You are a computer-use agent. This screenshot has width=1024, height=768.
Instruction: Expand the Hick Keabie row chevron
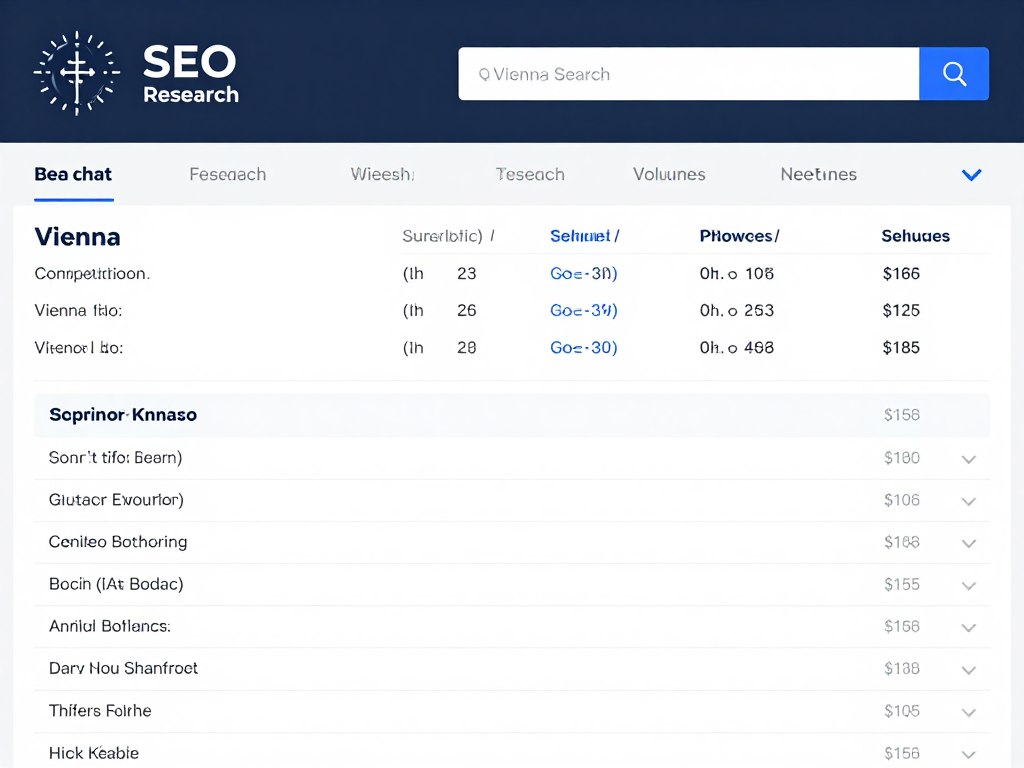pos(968,754)
